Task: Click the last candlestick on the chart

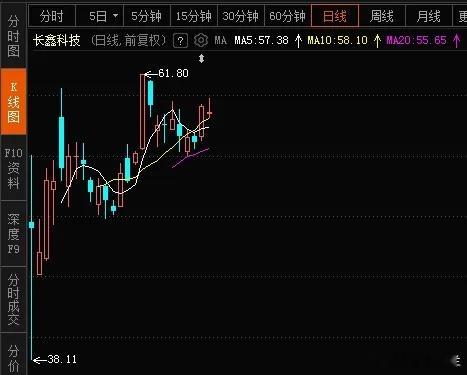Action: 210,112
